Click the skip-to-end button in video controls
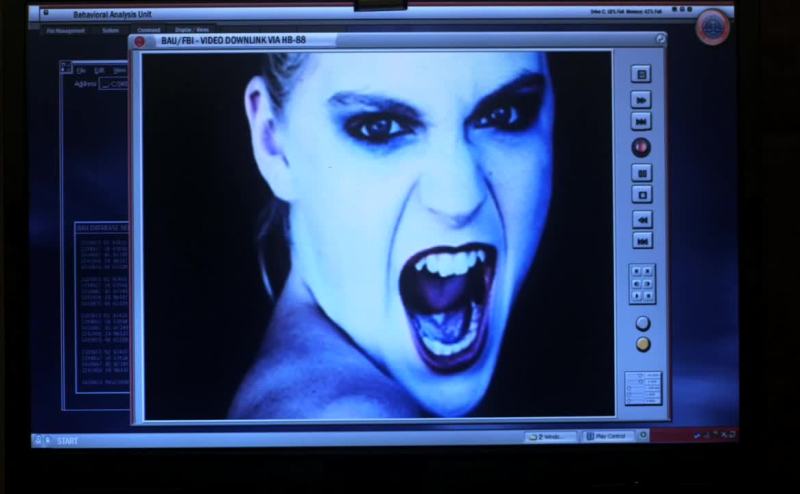Screen dimensions: 800x494 [x=641, y=121]
